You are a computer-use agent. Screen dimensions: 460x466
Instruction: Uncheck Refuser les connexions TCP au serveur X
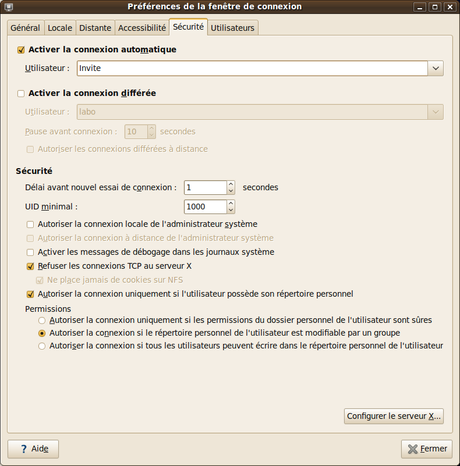click(x=30, y=266)
